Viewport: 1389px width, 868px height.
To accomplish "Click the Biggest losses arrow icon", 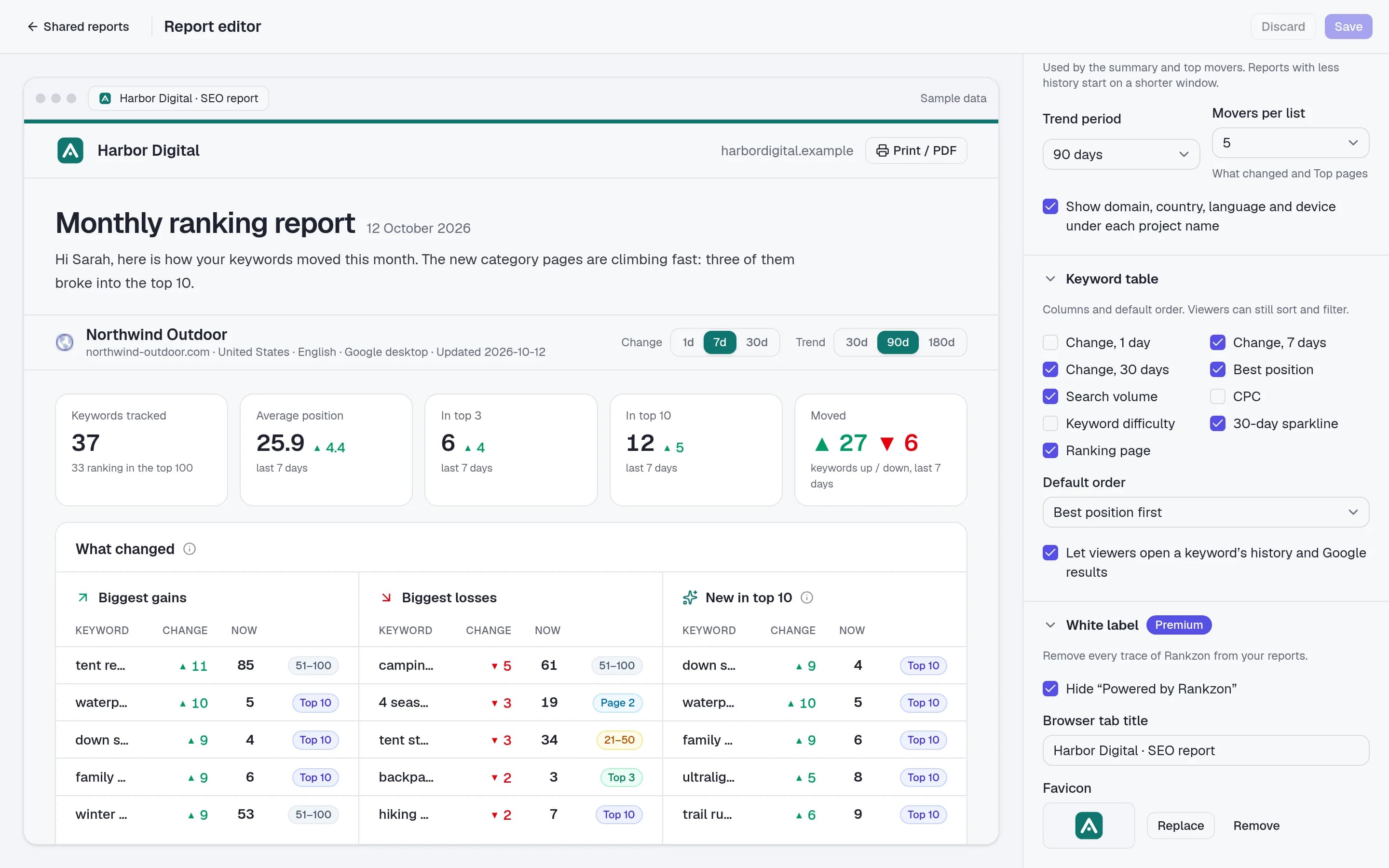I will pos(386,597).
